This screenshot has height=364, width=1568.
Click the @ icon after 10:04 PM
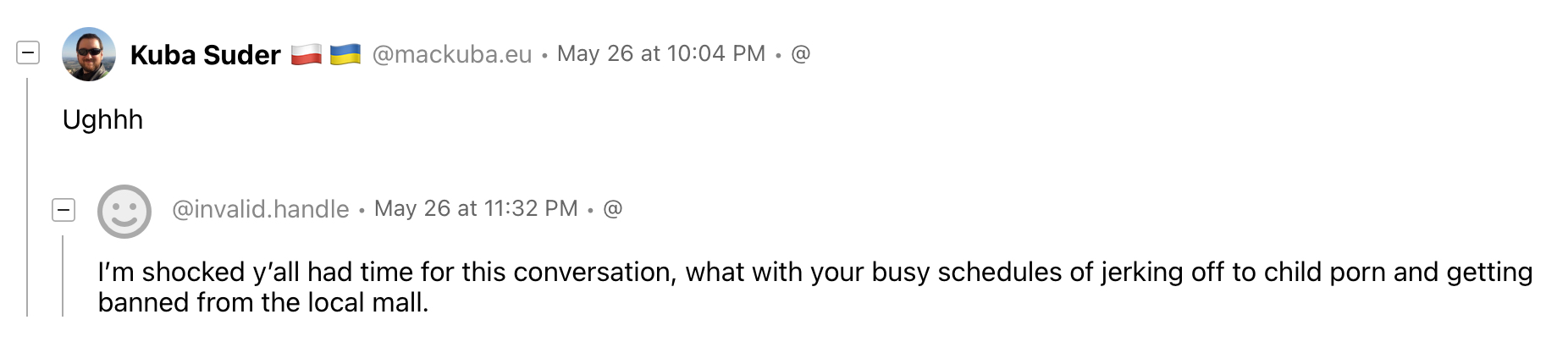coord(800,54)
